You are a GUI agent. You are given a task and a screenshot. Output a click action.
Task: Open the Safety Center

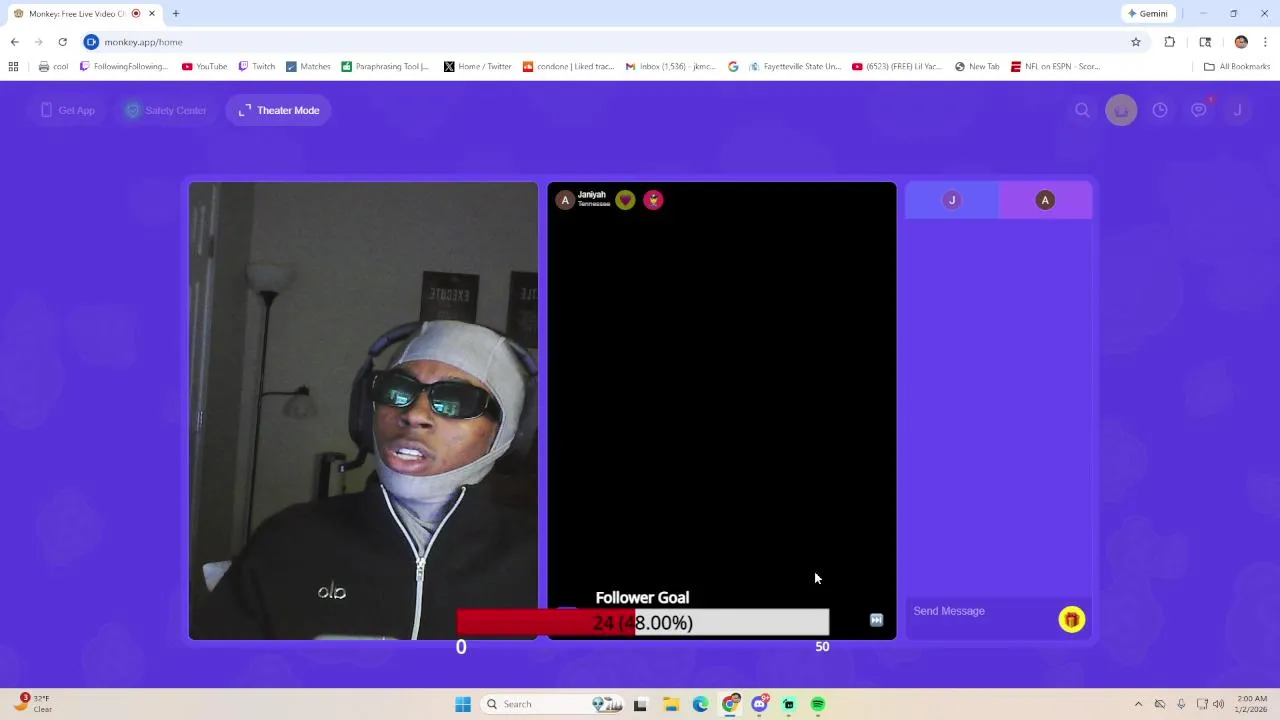[166, 110]
